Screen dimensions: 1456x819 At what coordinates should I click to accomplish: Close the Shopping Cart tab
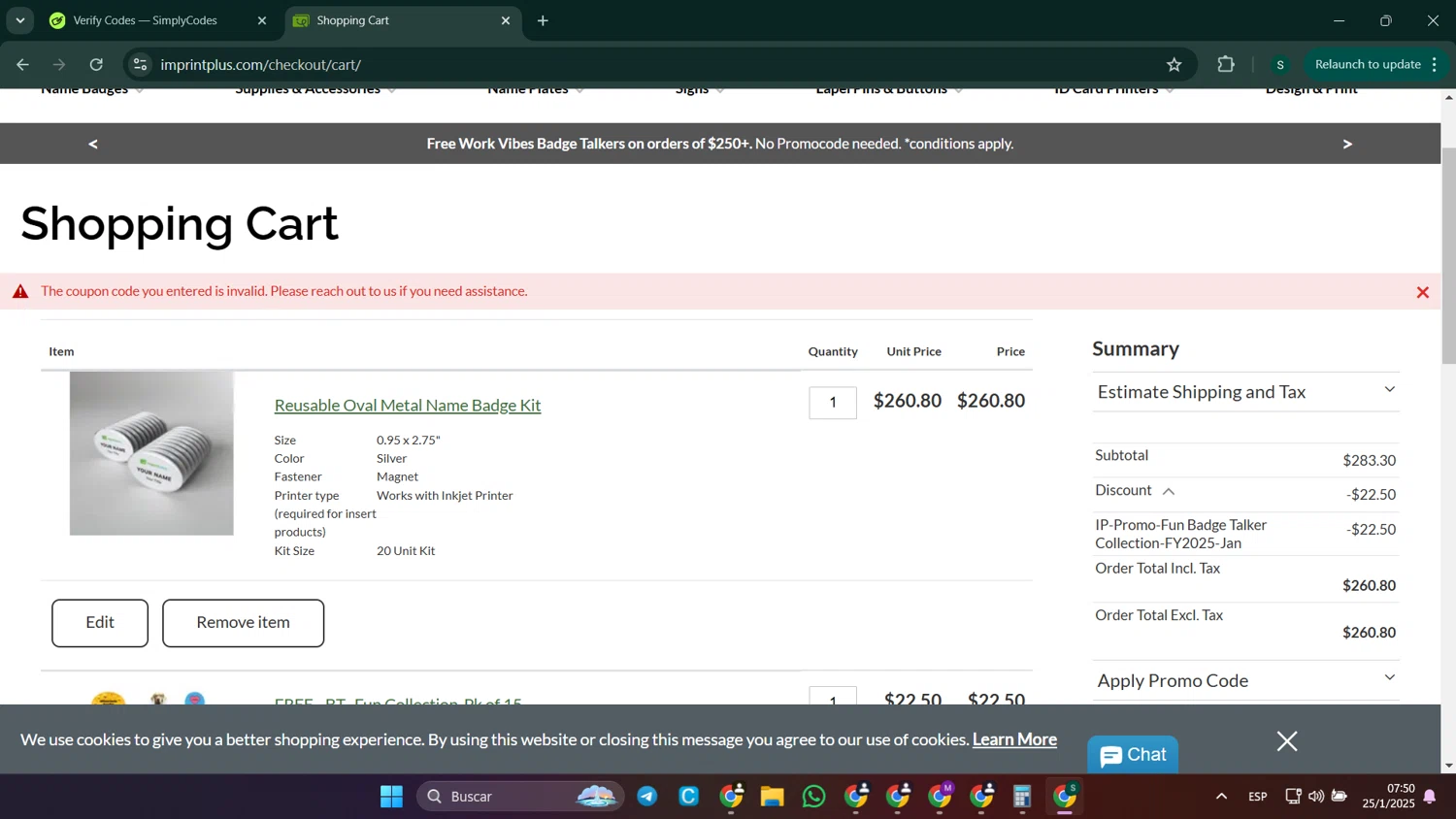click(505, 20)
